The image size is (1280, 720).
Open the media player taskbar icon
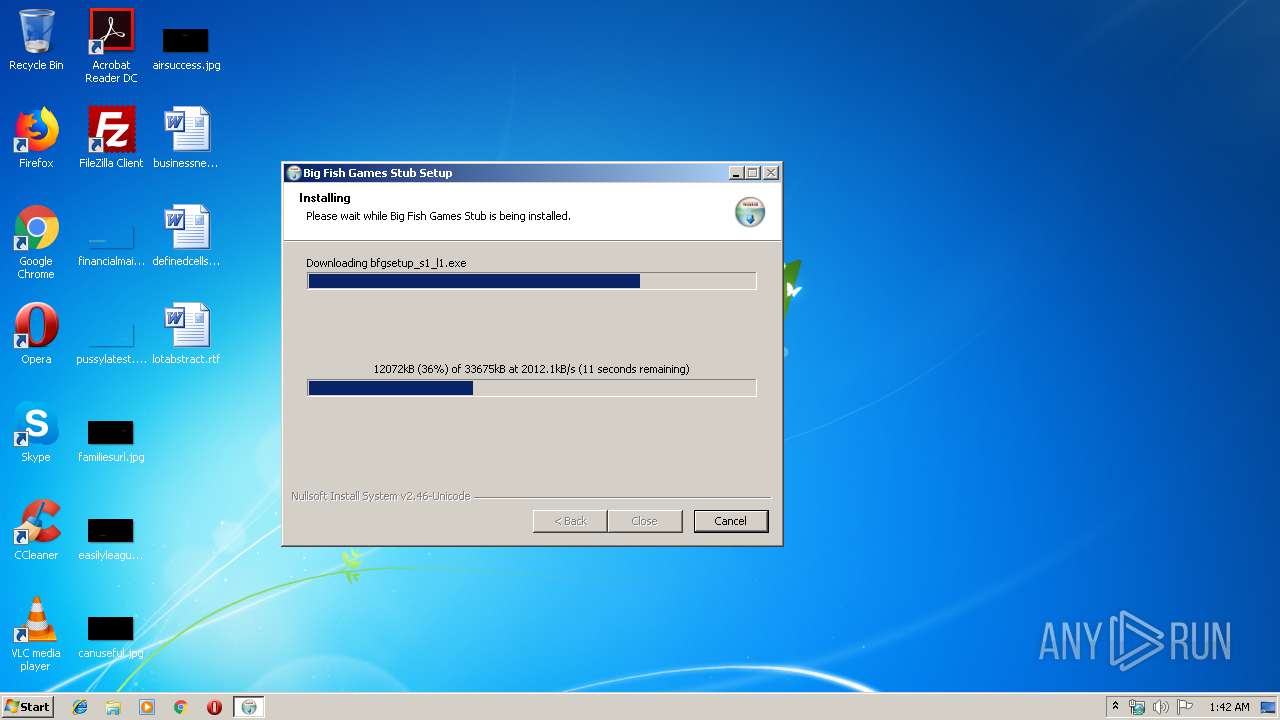147,707
